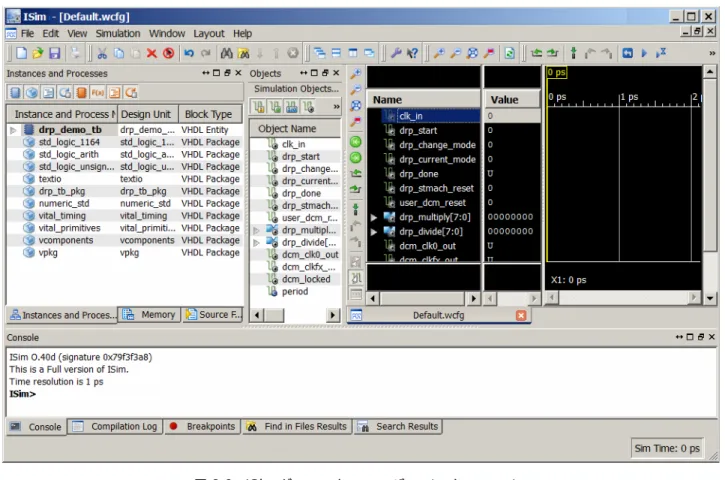Click the Object Name column header

click(295, 129)
